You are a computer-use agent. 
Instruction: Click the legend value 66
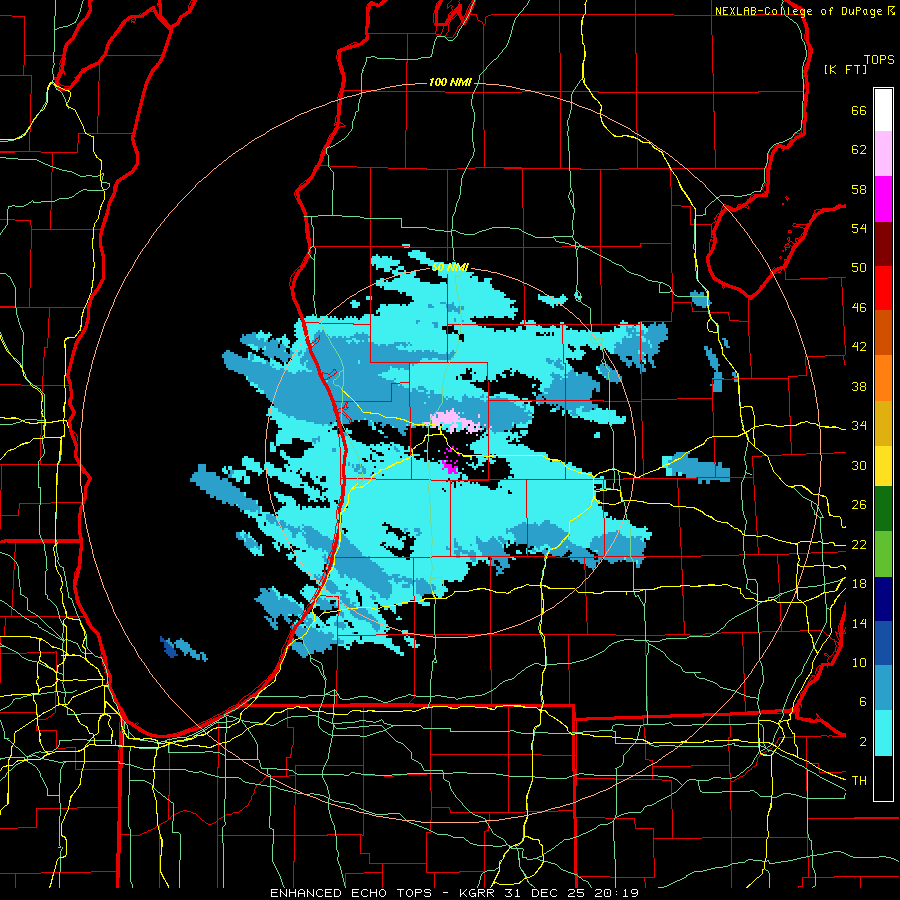(859, 110)
